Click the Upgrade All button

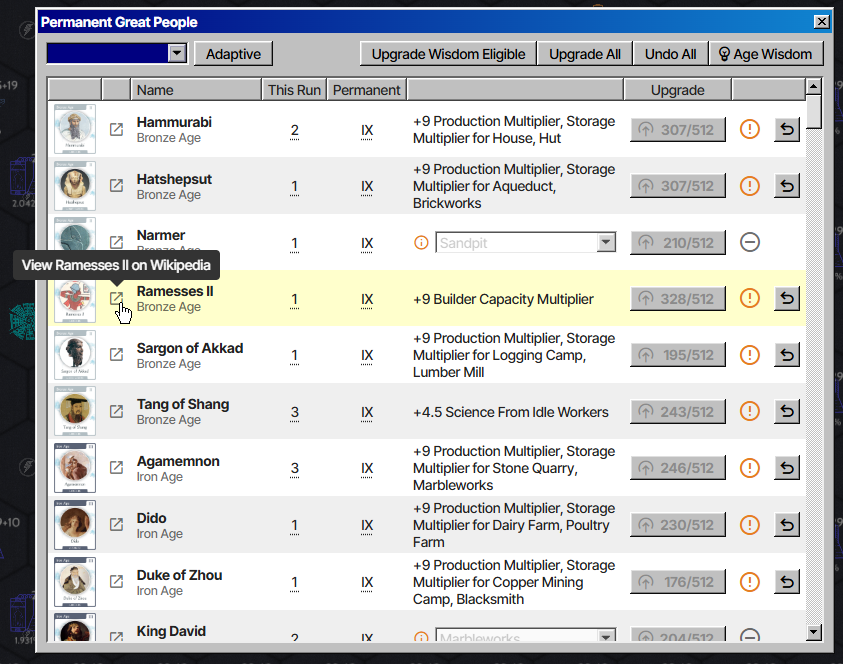(584, 54)
